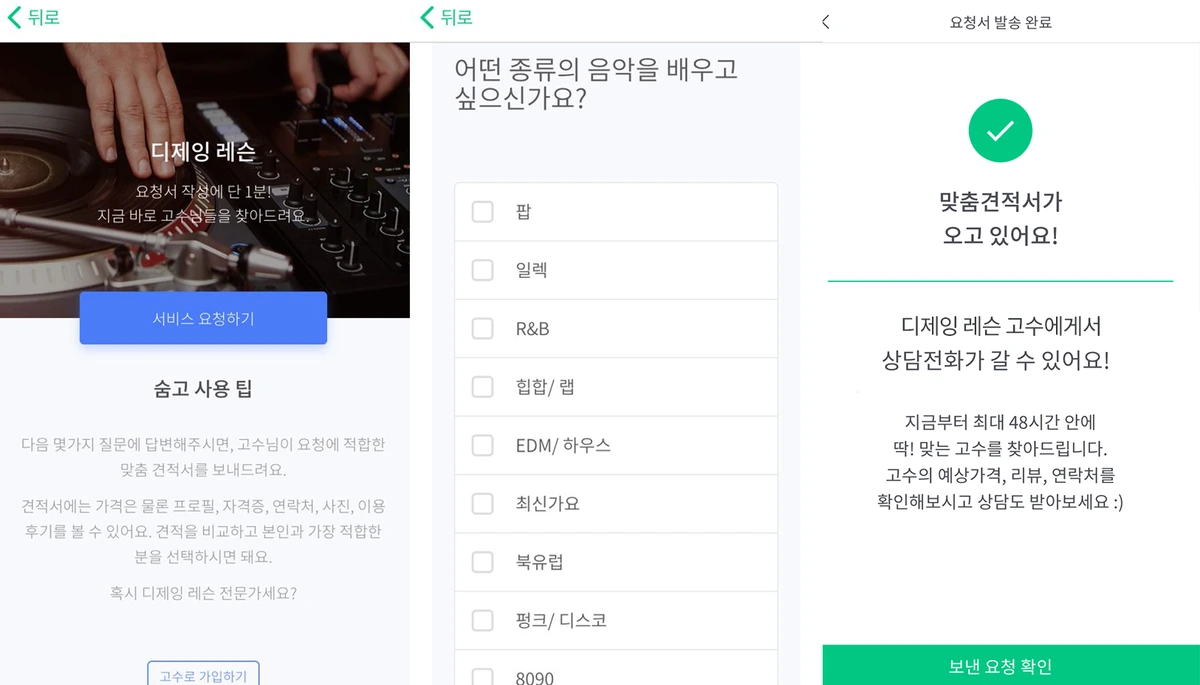Screen dimensions: 1200x685
Task: Tick the 최신가요 checkbox
Action: (483, 503)
